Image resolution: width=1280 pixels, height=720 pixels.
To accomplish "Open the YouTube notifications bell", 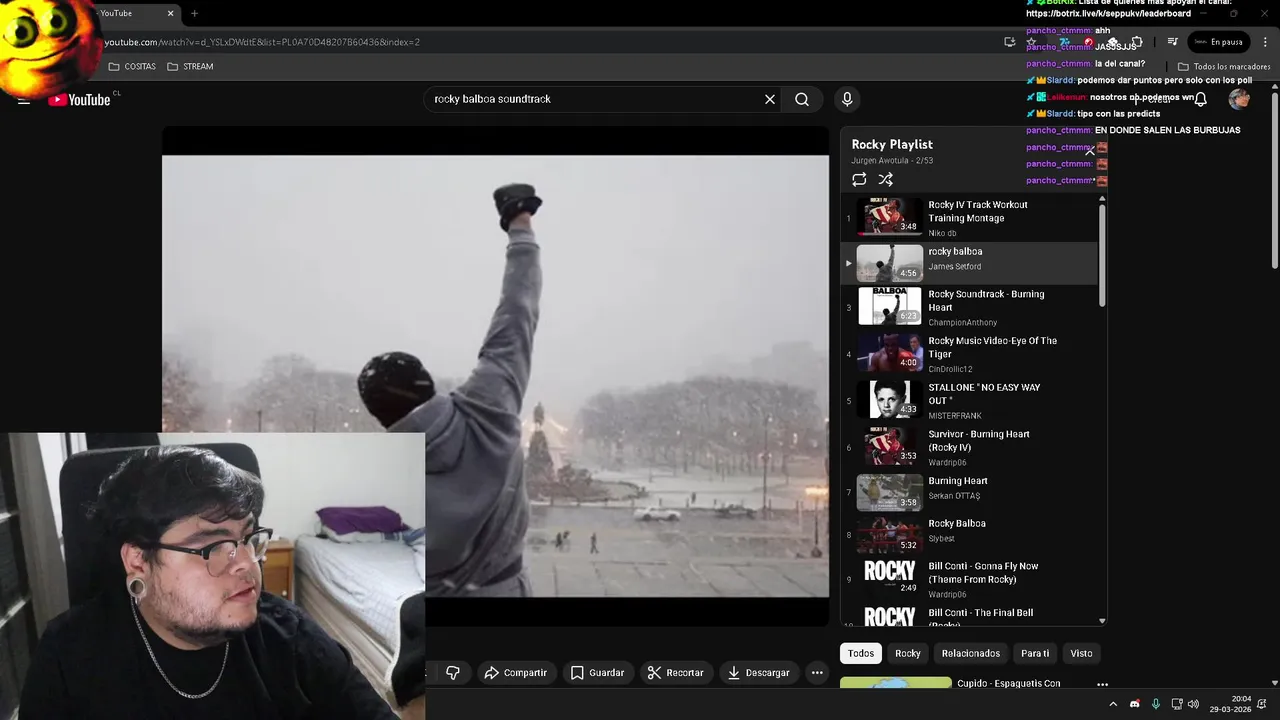I will [1201, 99].
